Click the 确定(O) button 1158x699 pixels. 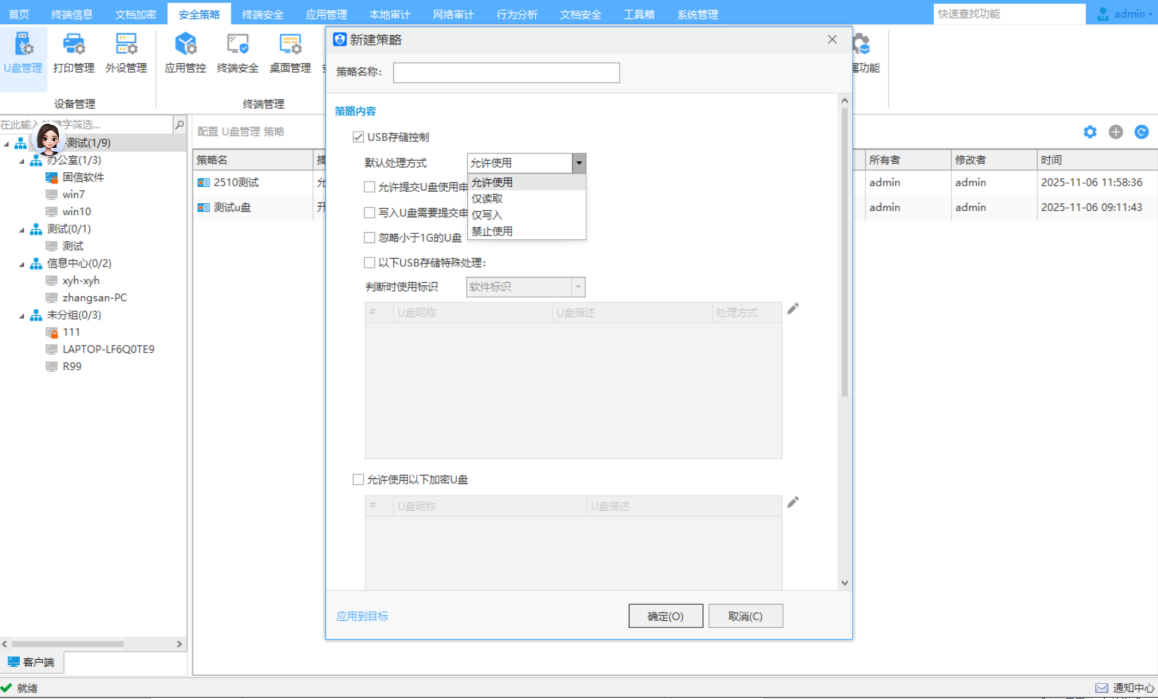pyautogui.click(x=665, y=616)
